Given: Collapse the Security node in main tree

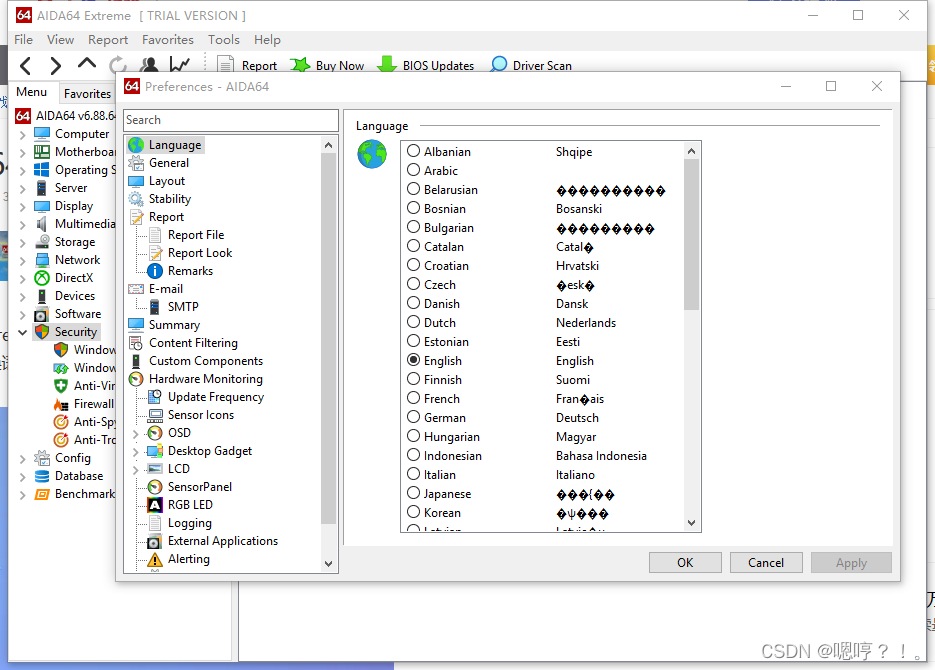Looking at the screenshot, I should click(x=23, y=332).
